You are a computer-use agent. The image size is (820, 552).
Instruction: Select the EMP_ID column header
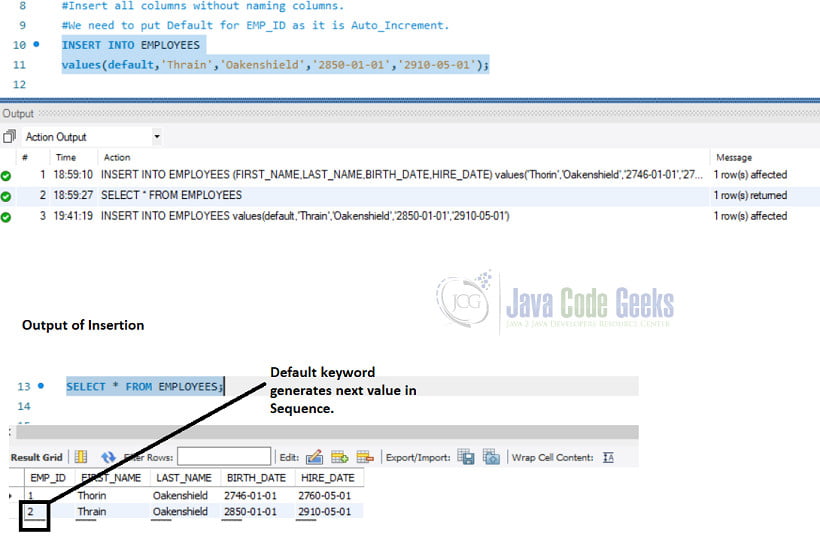click(48, 478)
